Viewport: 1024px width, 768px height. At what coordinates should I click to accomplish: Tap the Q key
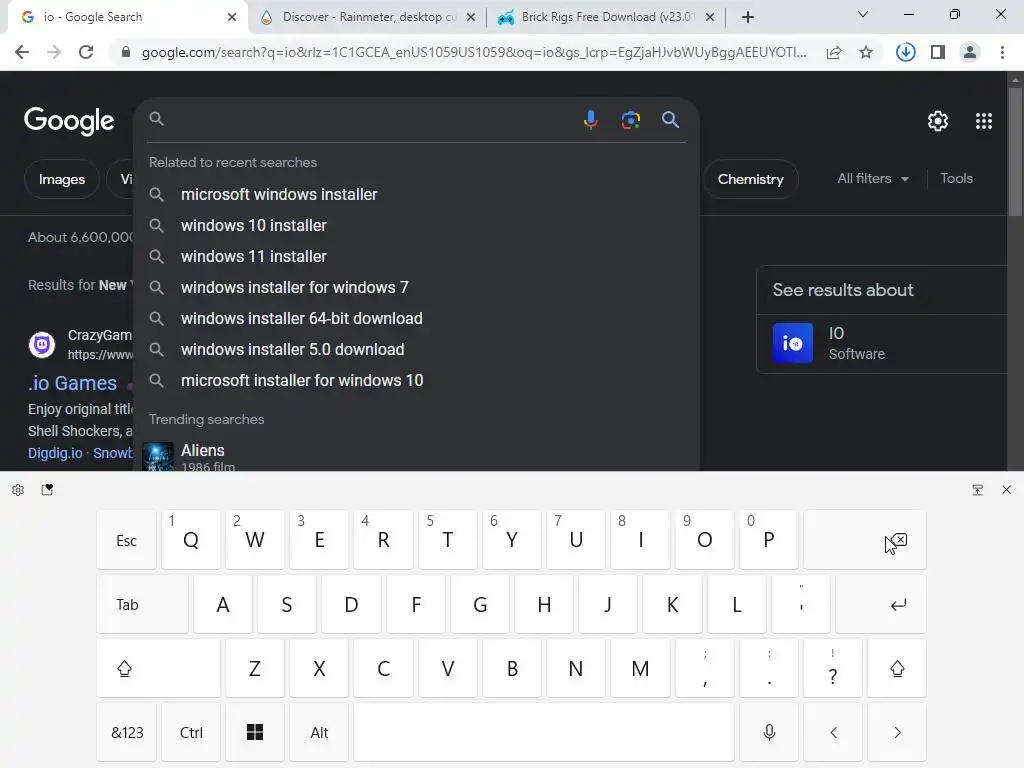(x=191, y=540)
